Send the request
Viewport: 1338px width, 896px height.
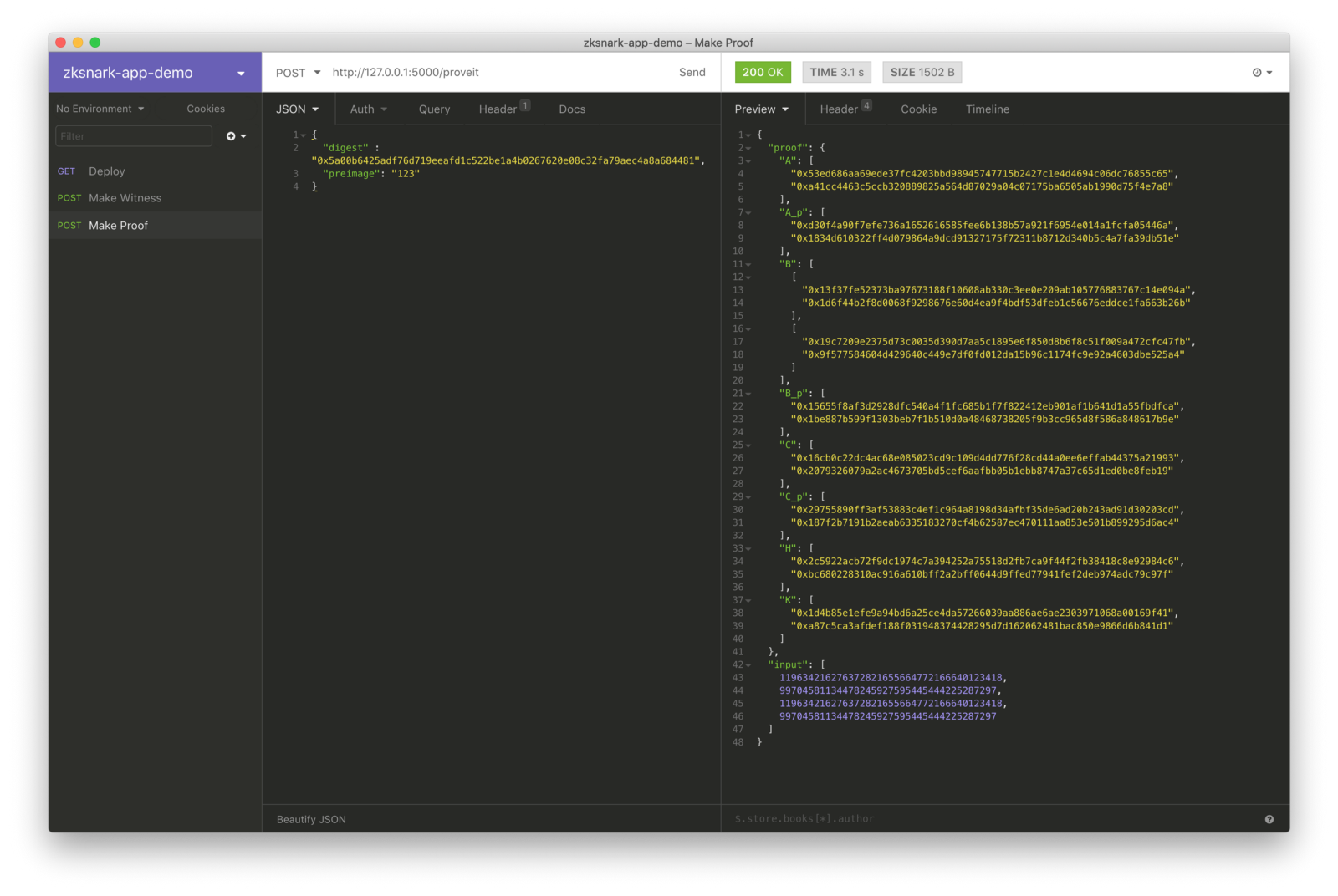point(692,73)
